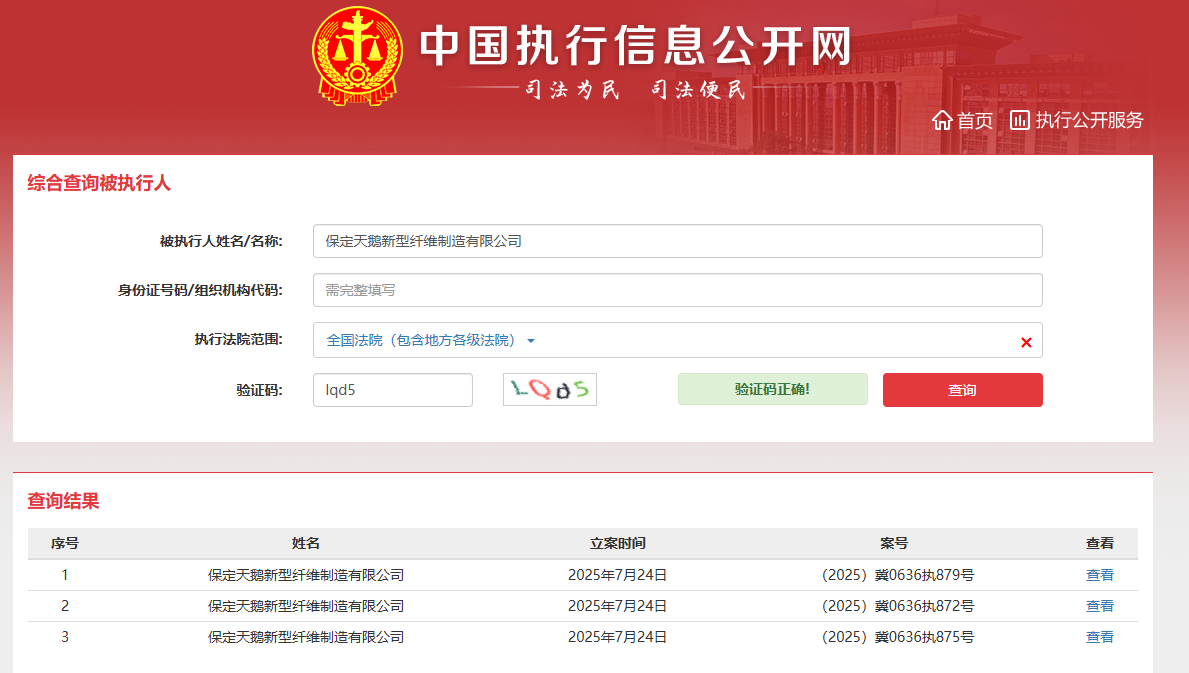This screenshot has width=1189, height=673.
Task: Click the row 3 date 2025年7月24日
Action: click(x=617, y=637)
